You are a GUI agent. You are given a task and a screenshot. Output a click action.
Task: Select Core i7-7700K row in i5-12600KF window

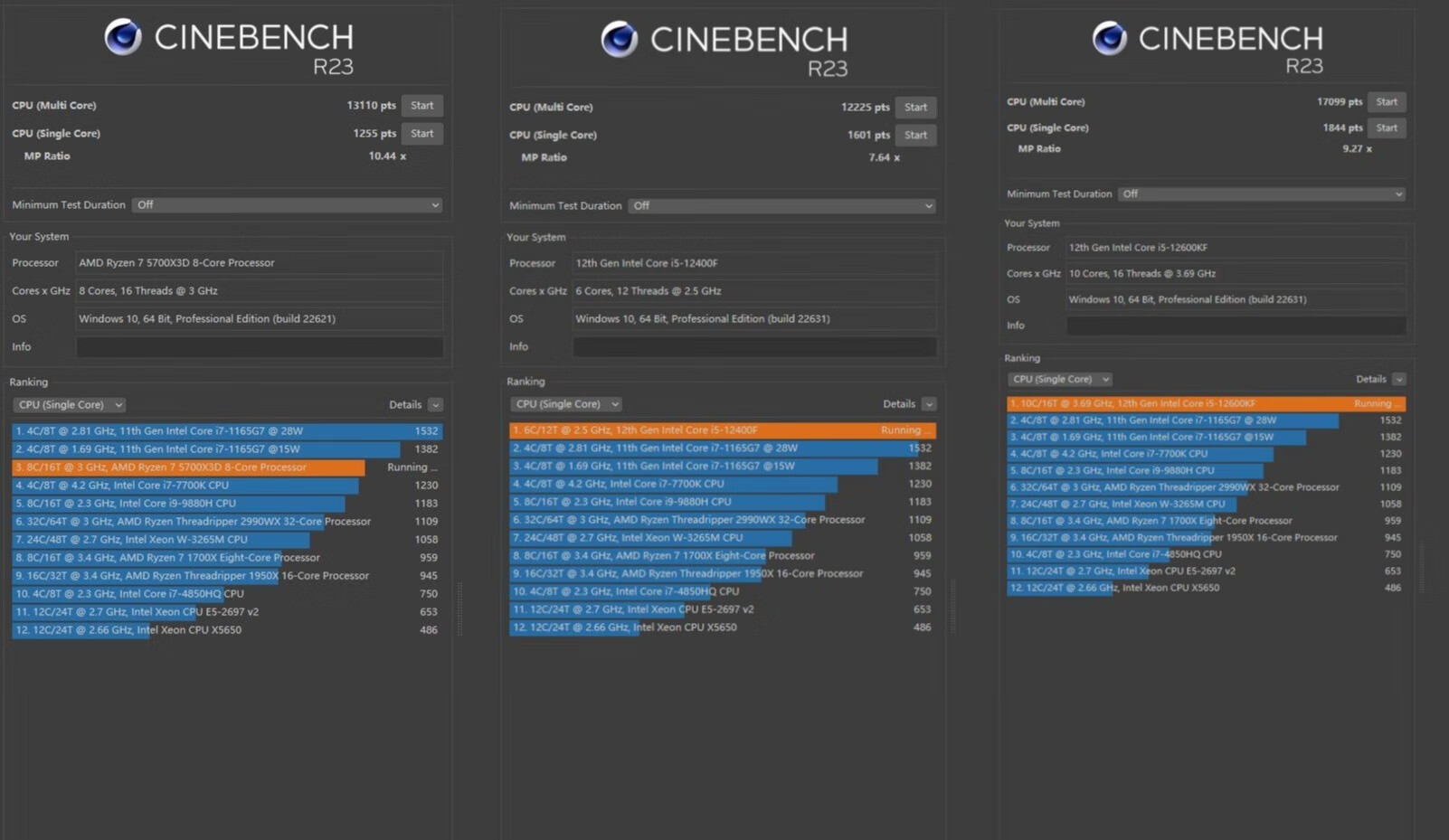click(x=1206, y=454)
